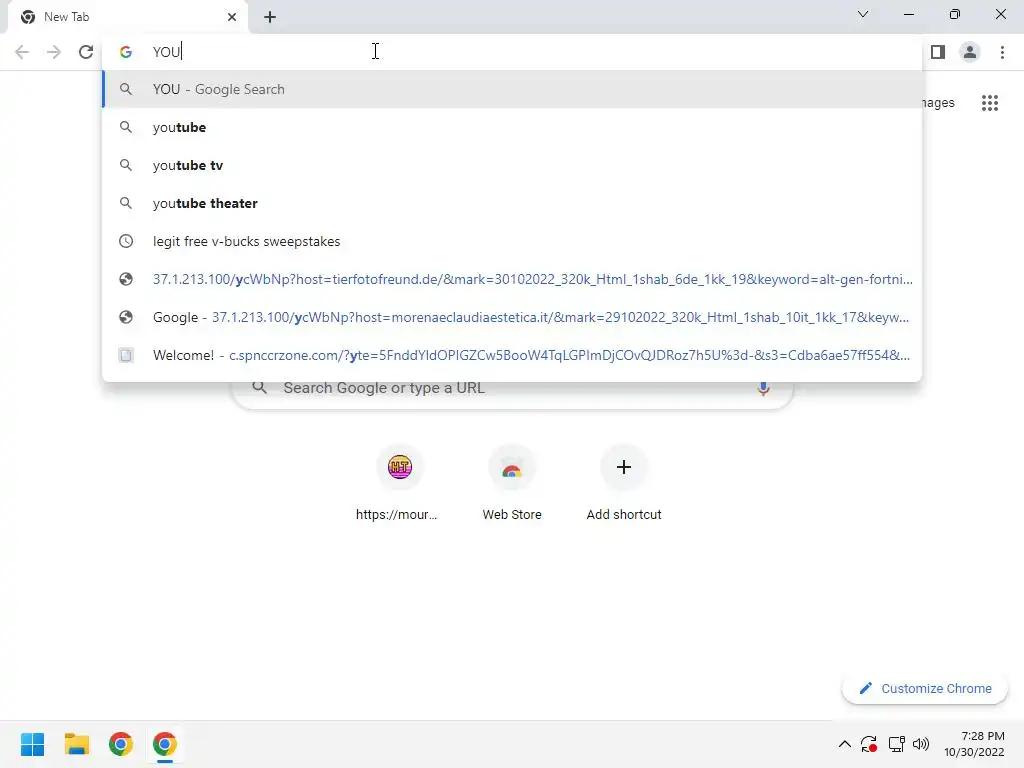
Task: Select the 'YOU - Google Search' suggestion
Action: point(513,89)
